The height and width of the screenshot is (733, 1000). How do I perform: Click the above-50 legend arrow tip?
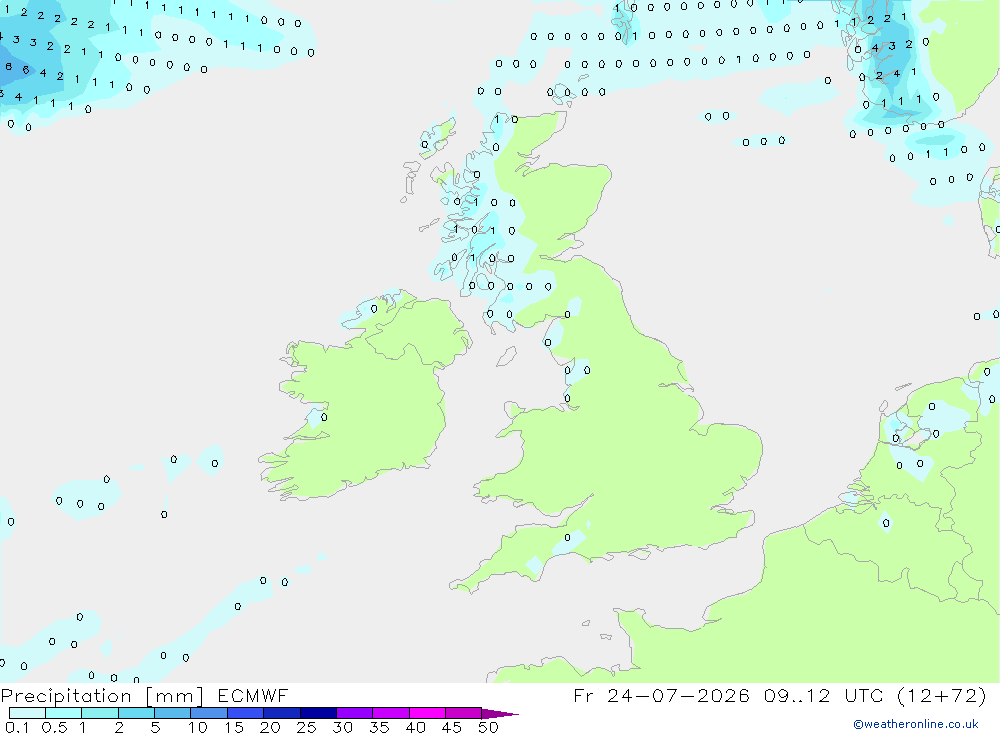501,713
